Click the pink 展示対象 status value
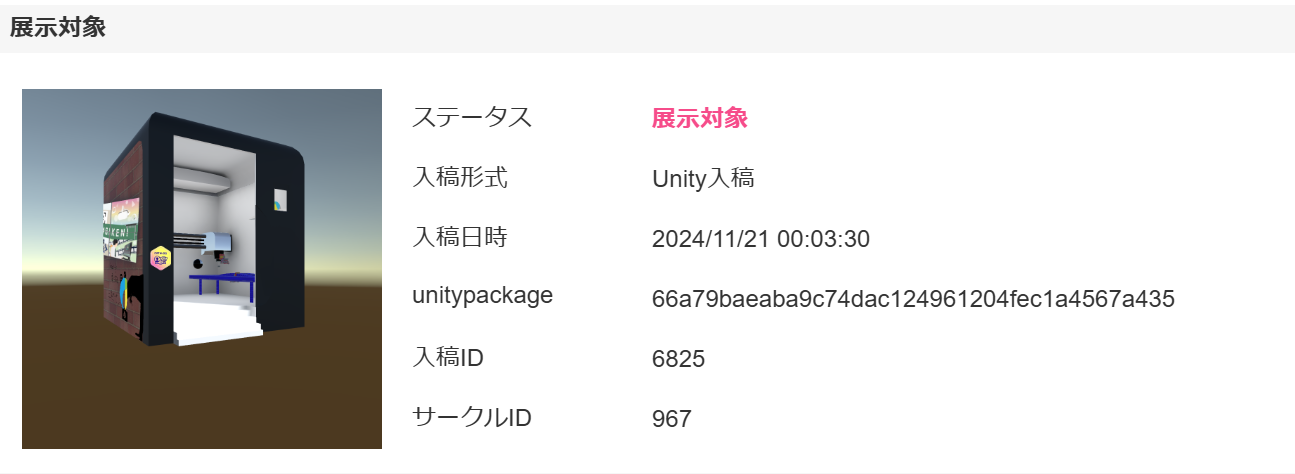 click(x=699, y=119)
